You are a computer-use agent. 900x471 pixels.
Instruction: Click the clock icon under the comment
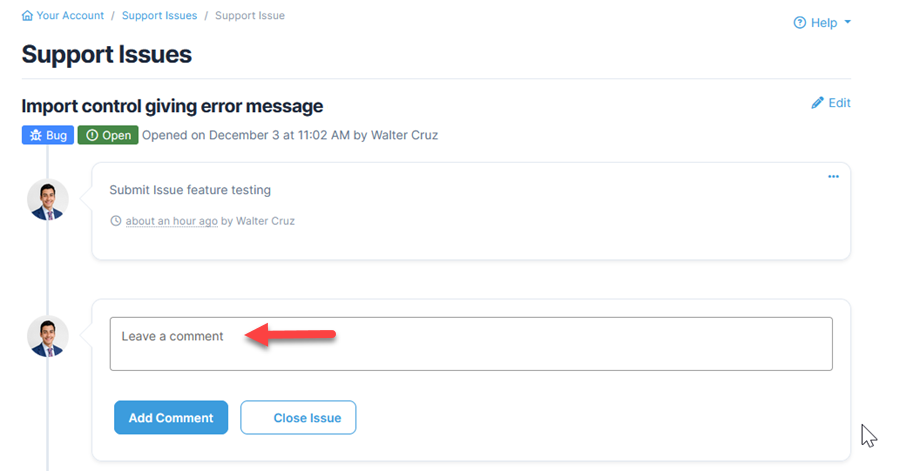pyautogui.click(x=115, y=221)
